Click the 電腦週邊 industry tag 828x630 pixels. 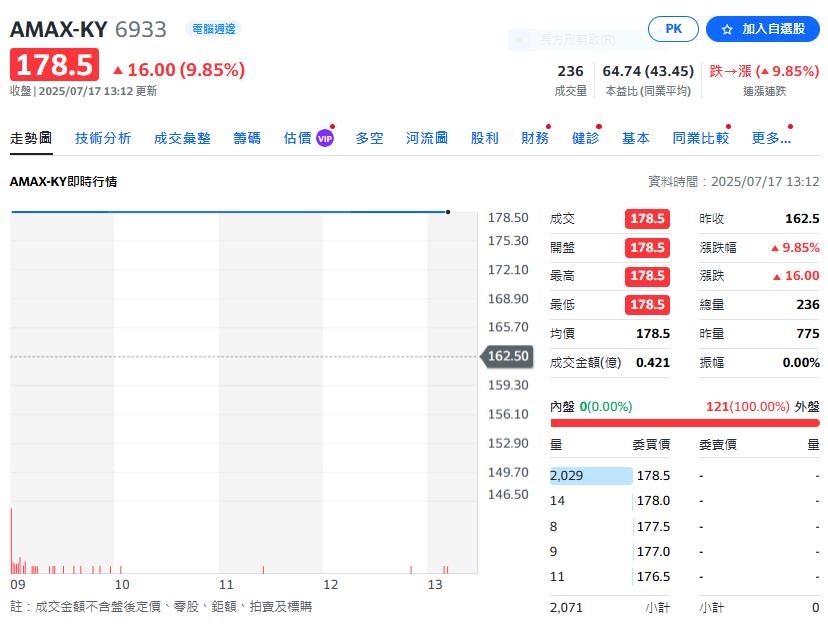click(212, 29)
